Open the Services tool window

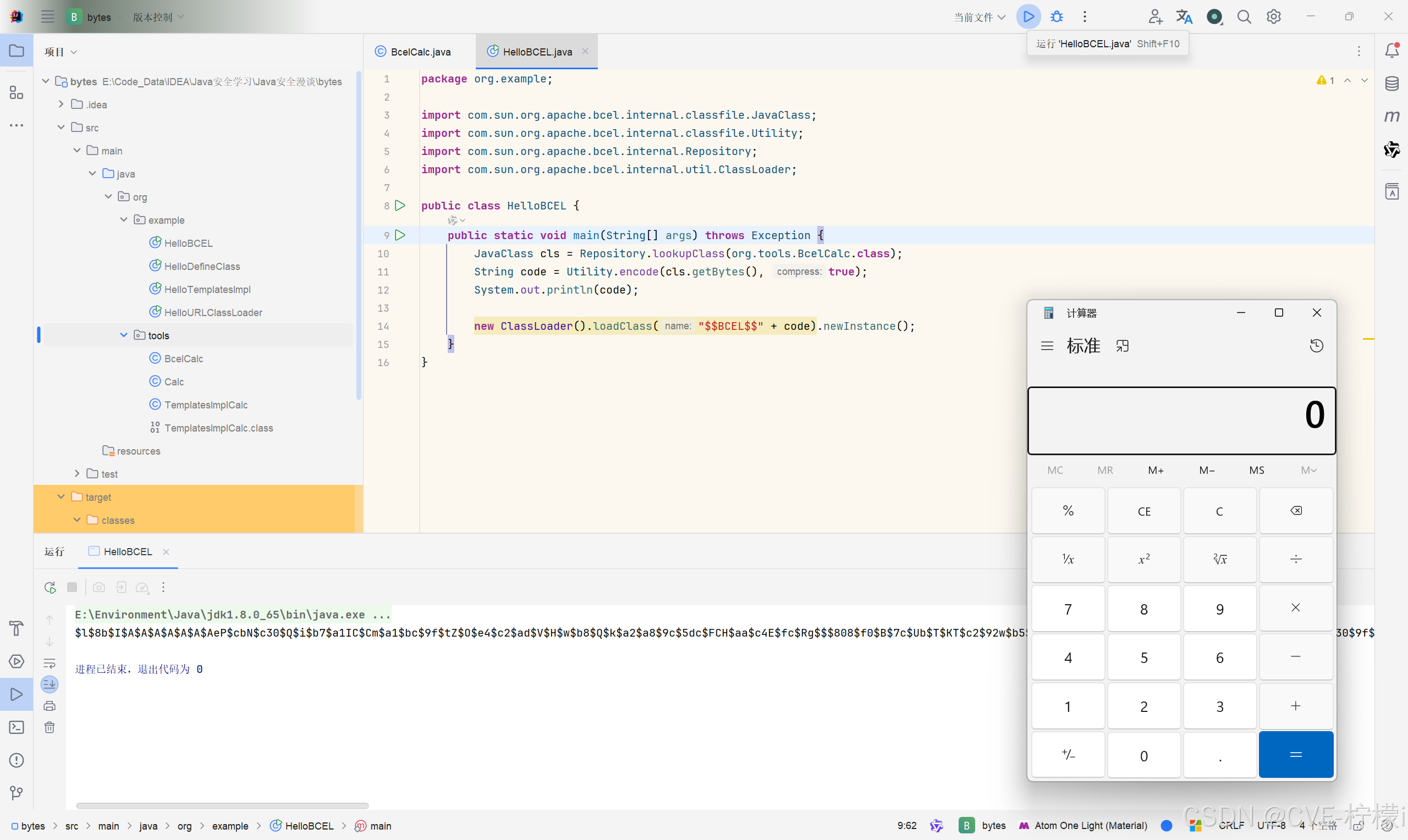16,661
